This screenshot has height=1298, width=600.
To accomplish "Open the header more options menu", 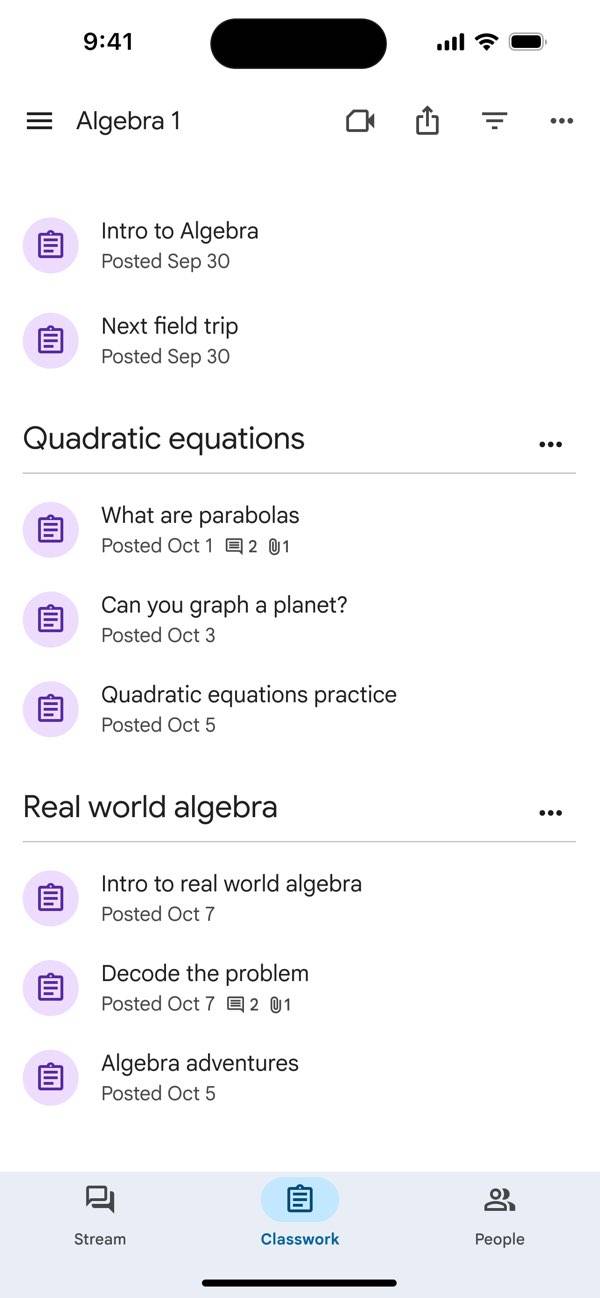I will tap(562, 122).
